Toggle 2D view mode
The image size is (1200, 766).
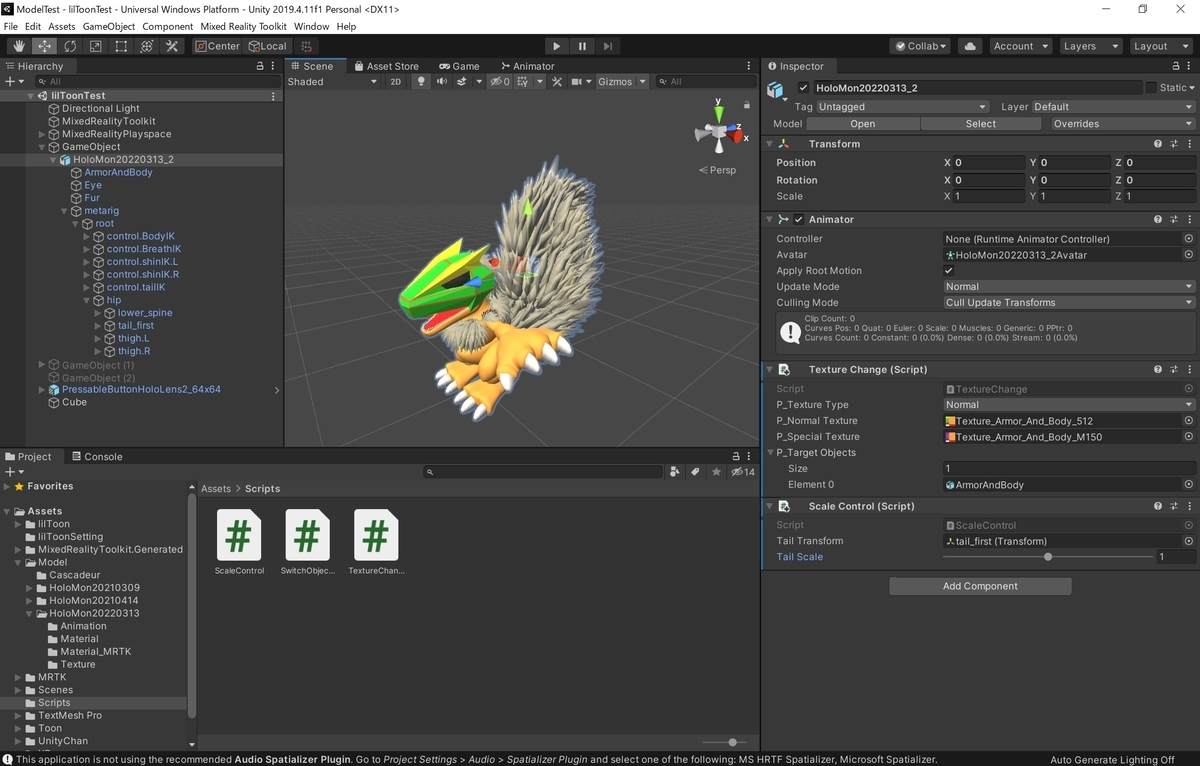coord(396,82)
